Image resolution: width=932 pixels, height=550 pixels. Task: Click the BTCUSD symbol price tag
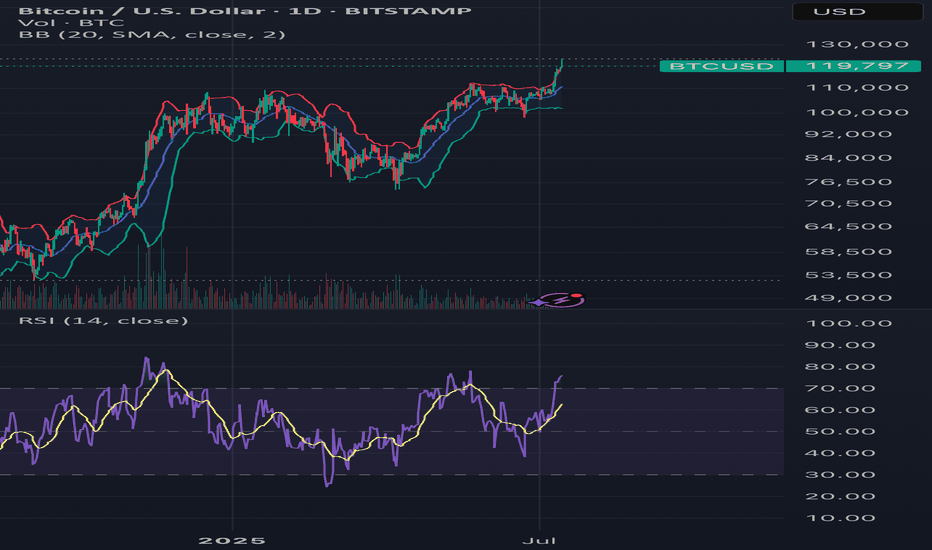point(722,66)
